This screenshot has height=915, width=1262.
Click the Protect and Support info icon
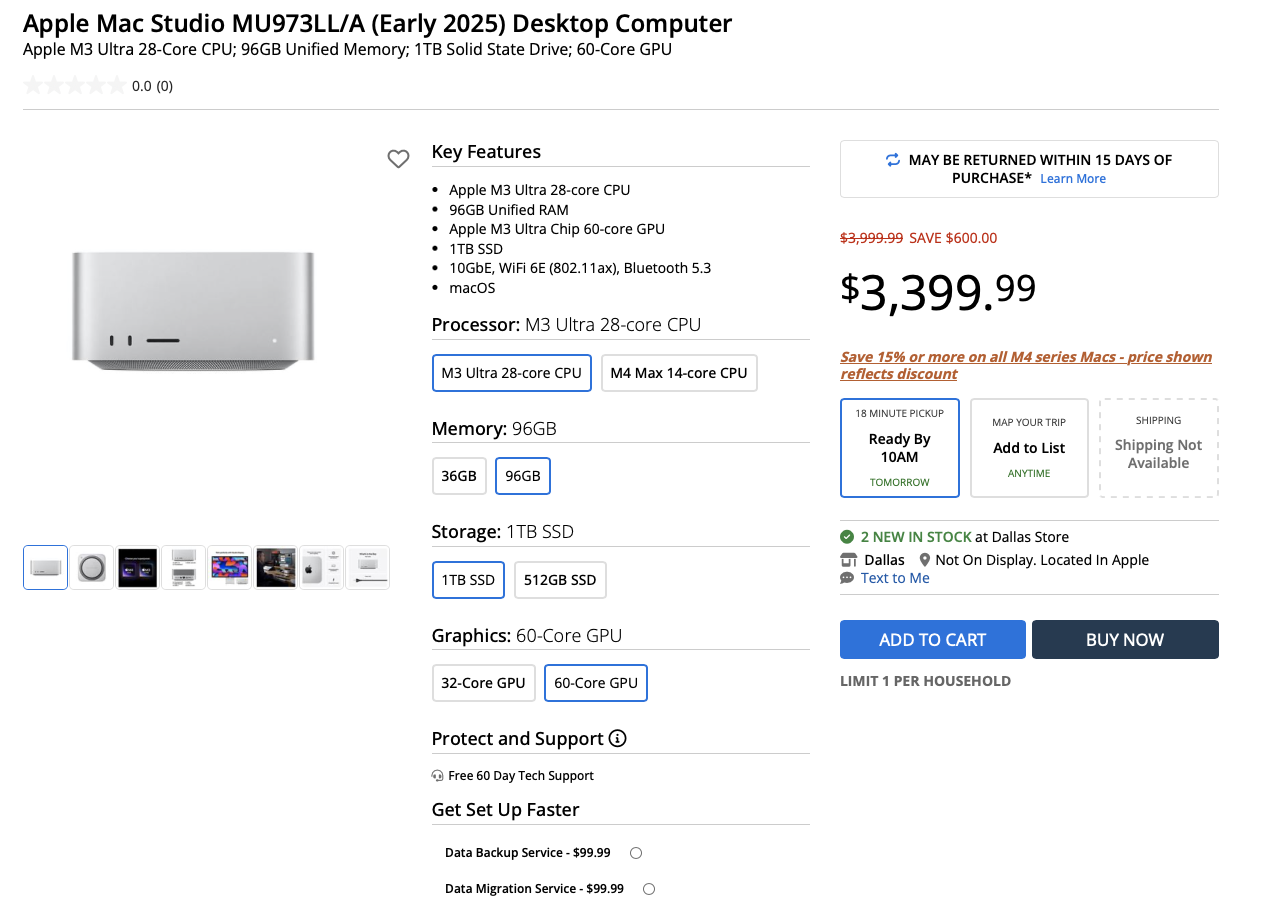tap(618, 739)
